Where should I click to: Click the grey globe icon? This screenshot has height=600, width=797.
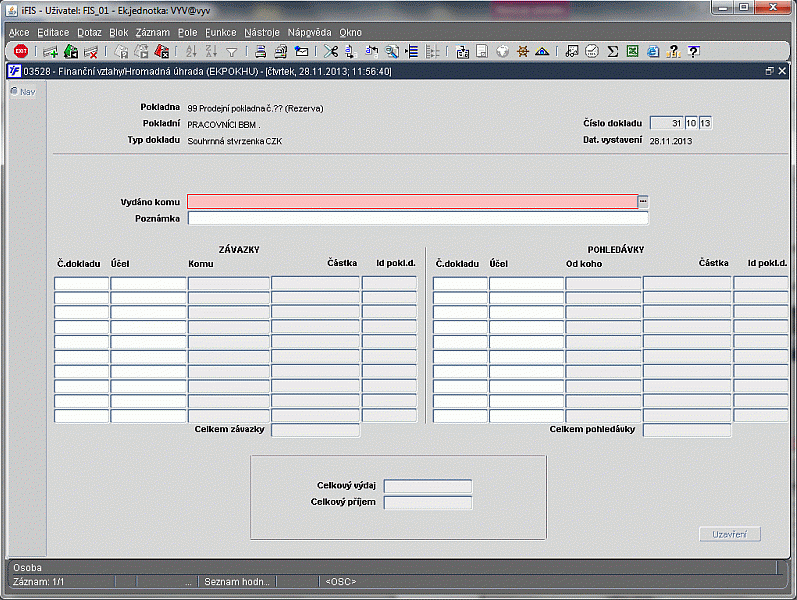(x=502, y=51)
